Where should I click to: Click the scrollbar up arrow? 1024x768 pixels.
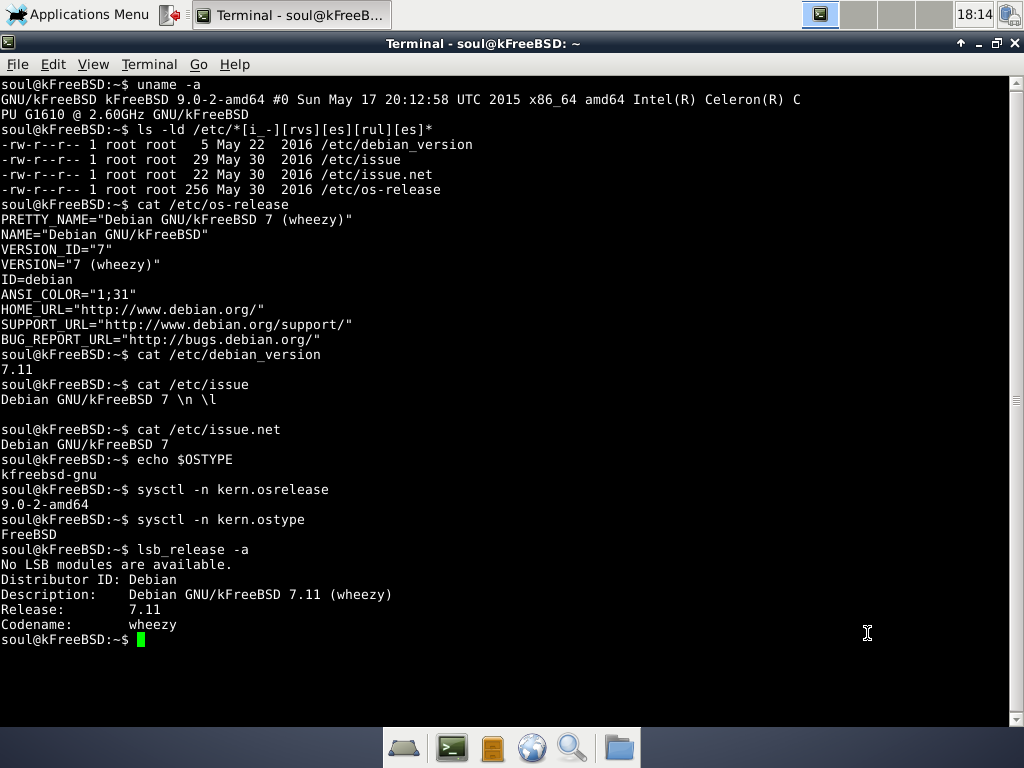coord(1016,84)
